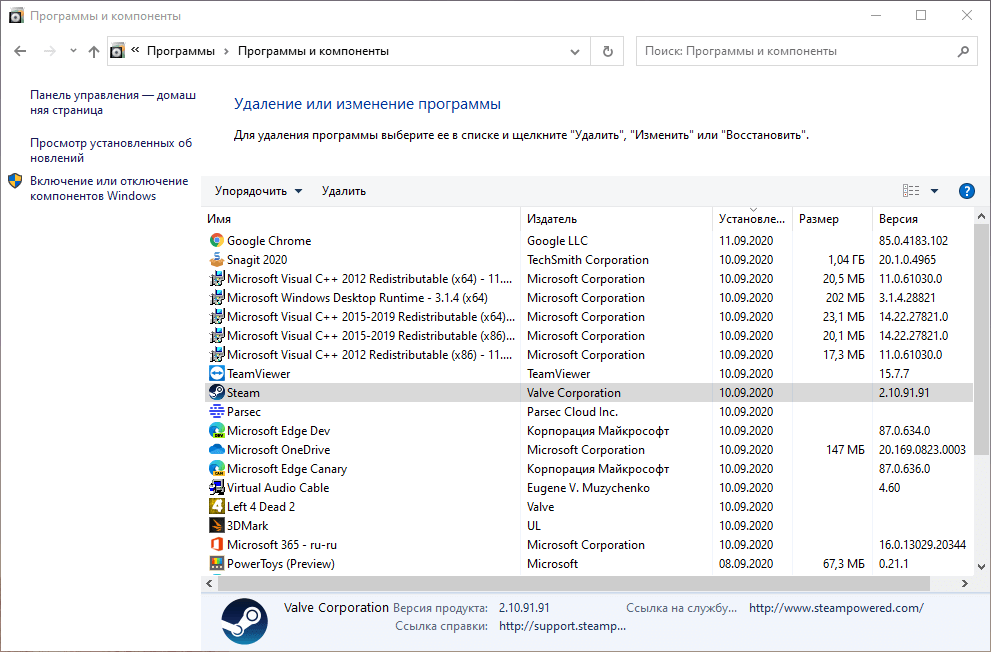Click the Parsec Cloud Inc. publisher cell
The image size is (991, 652).
click(573, 411)
